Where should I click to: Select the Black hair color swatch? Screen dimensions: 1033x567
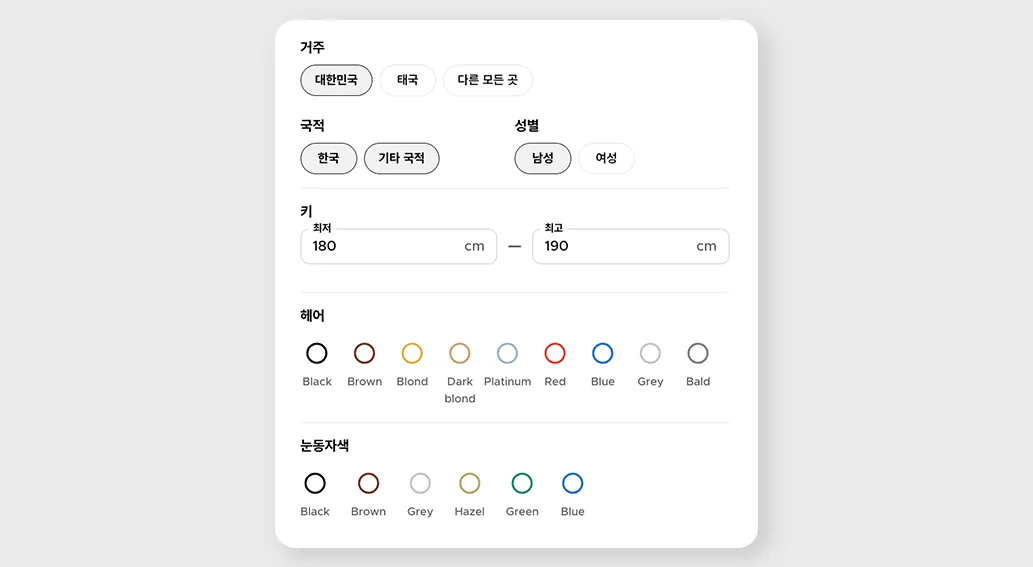[317, 353]
